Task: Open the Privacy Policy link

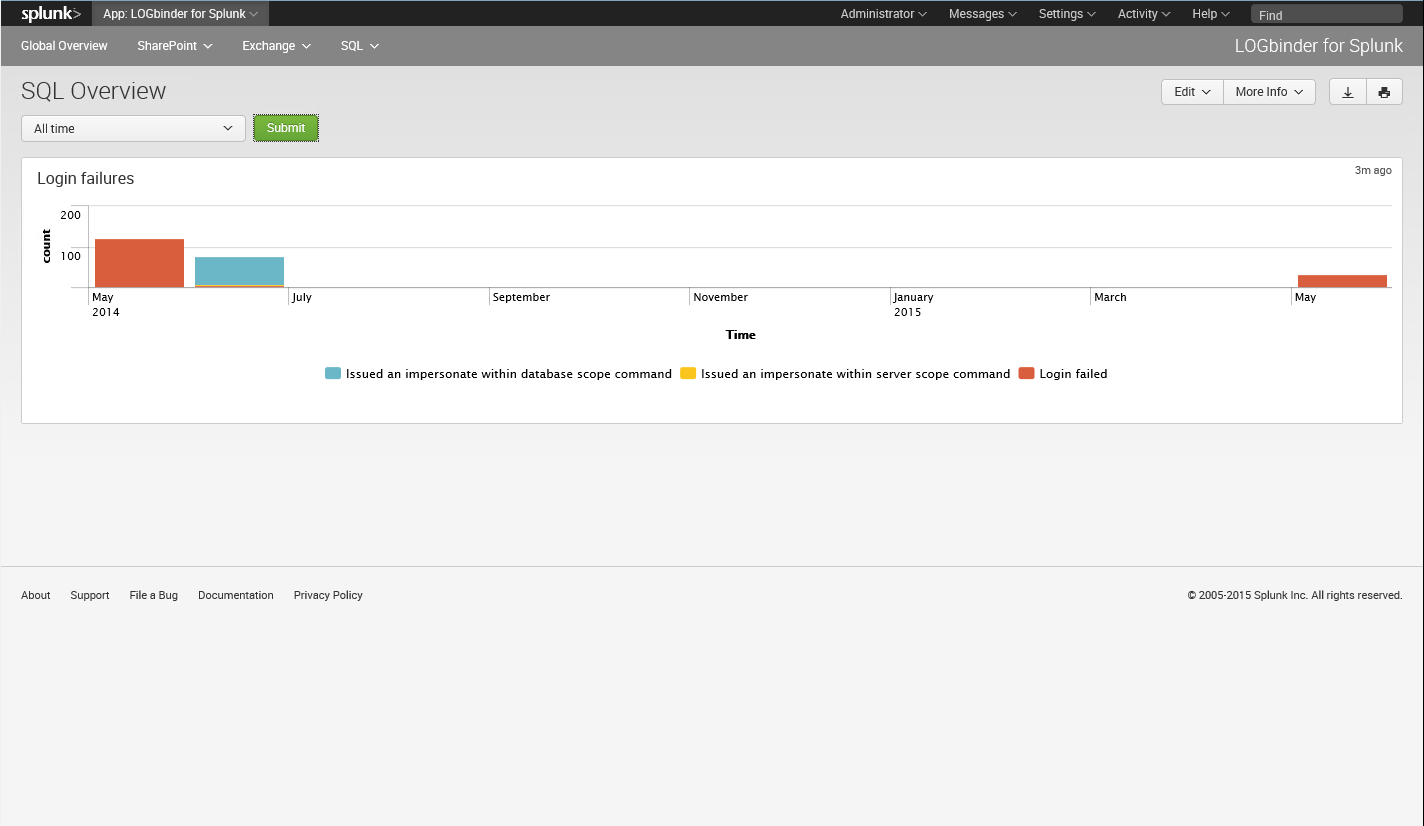Action: (x=328, y=595)
